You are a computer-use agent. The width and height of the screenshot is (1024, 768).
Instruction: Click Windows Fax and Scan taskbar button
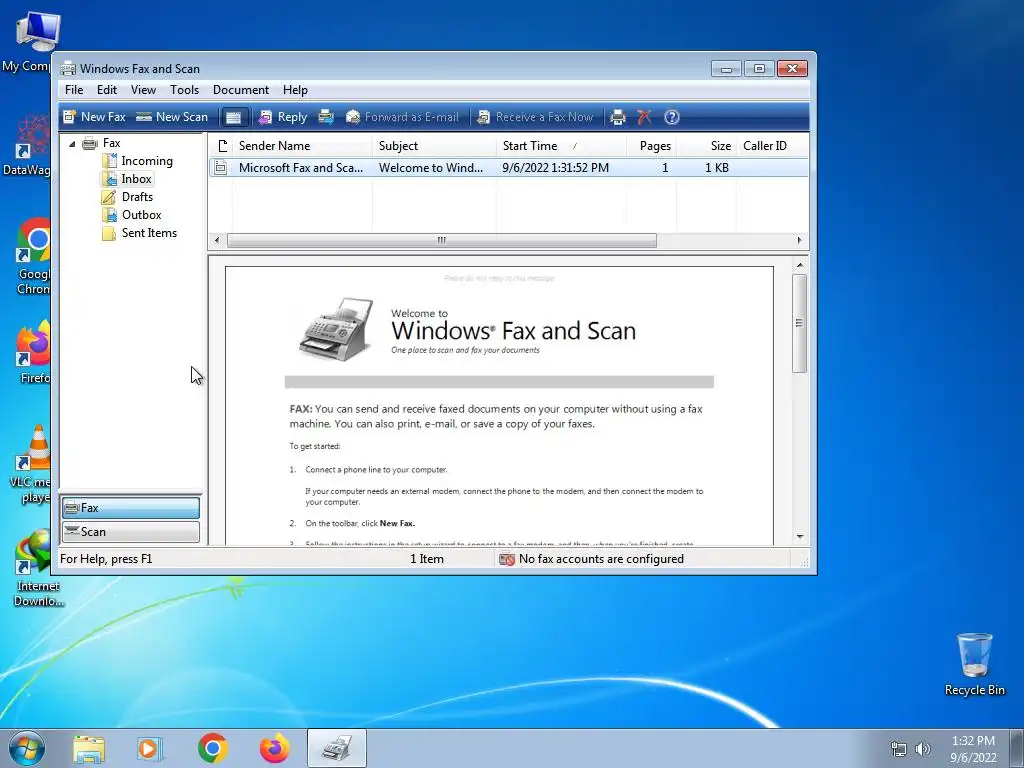point(336,748)
